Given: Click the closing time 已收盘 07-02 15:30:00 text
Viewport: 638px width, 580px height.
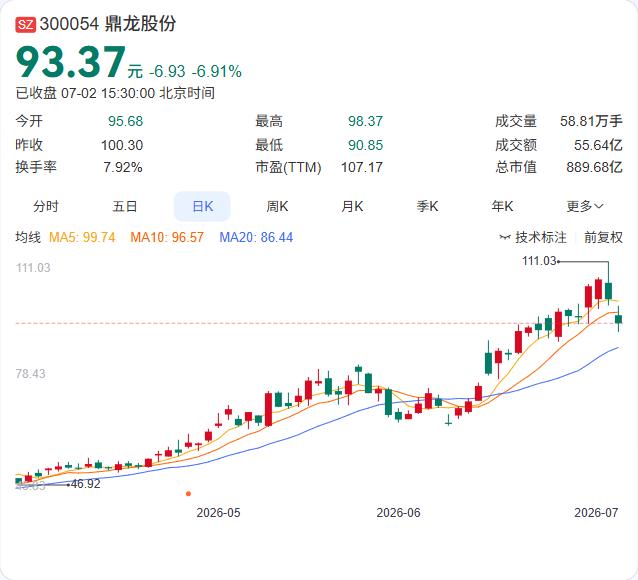Looking at the screenshot, I should click(115, 93).
